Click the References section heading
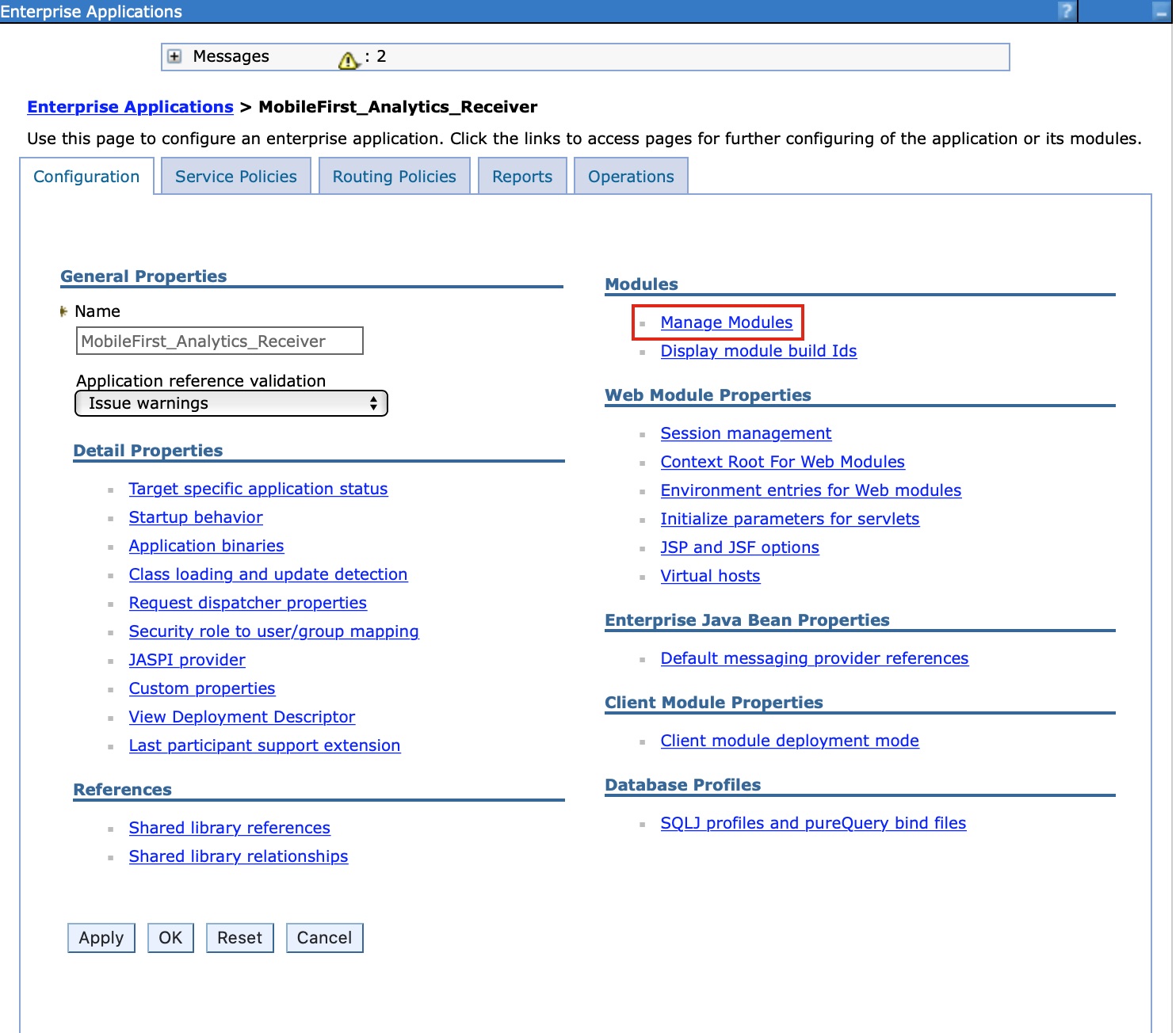1176x1033 pixels. [x=123, y=790]
